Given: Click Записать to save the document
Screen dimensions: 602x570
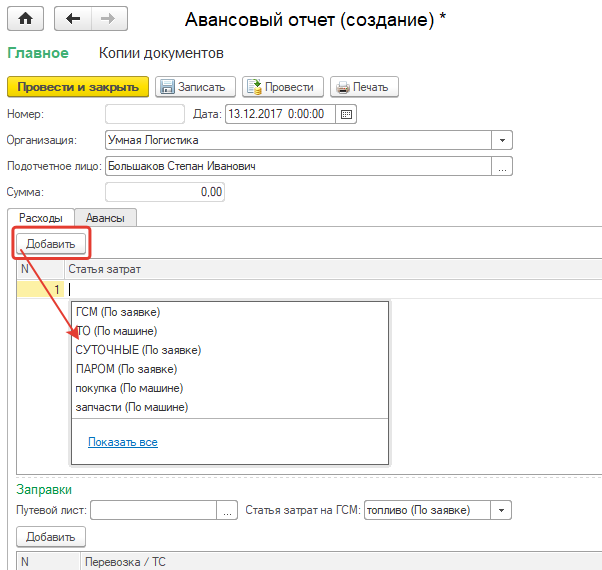Looking at the screenshot, I should click(x=195, y=87).
